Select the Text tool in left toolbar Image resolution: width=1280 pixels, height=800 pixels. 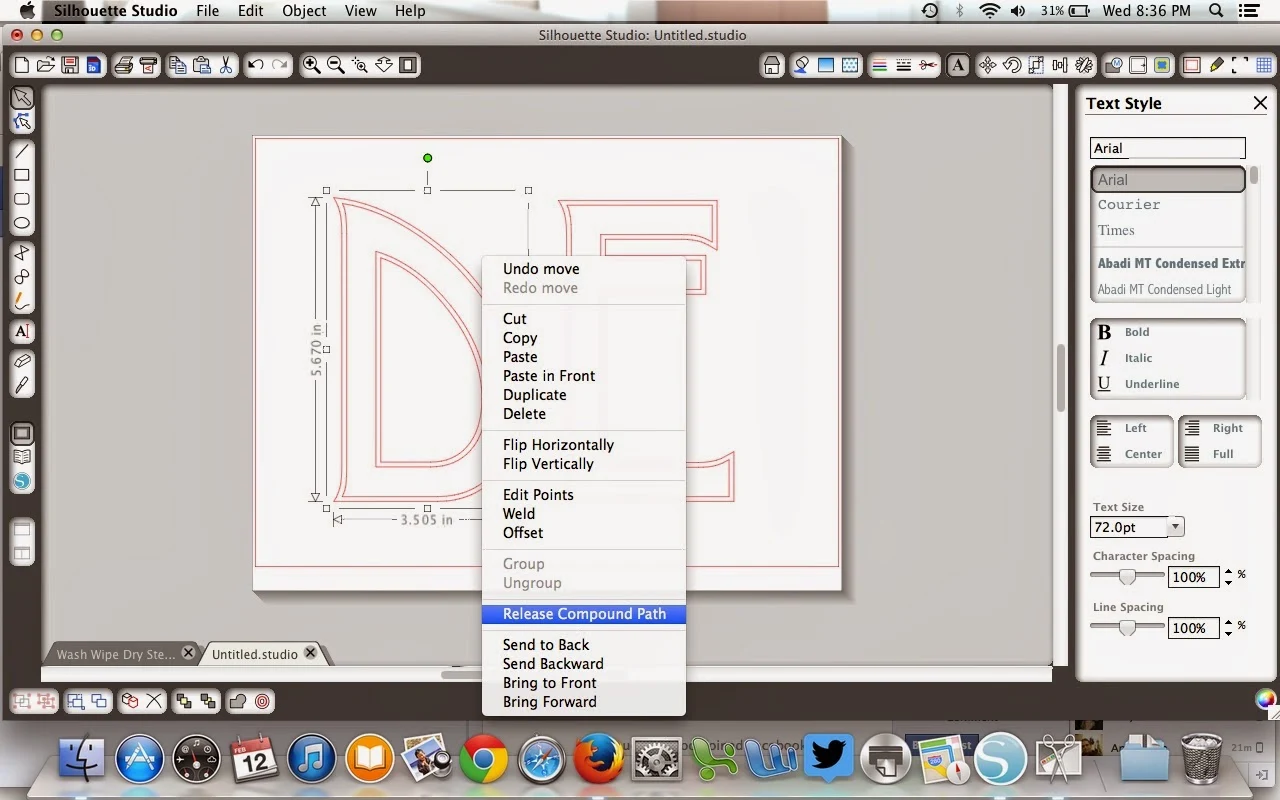pos(22,331)
